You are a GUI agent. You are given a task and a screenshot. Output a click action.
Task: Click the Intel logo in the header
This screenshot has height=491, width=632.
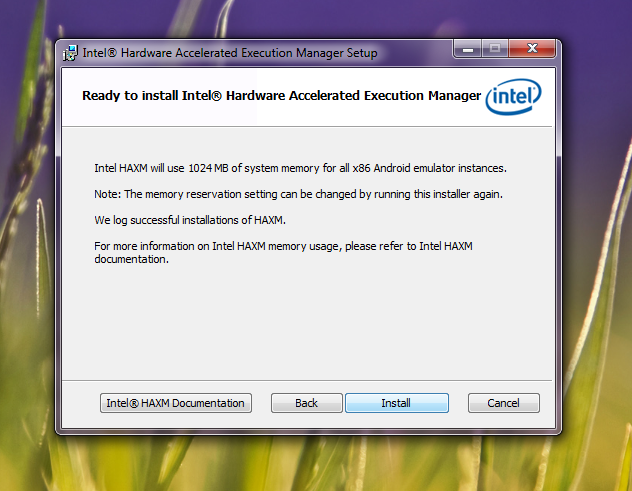point(513,98)
